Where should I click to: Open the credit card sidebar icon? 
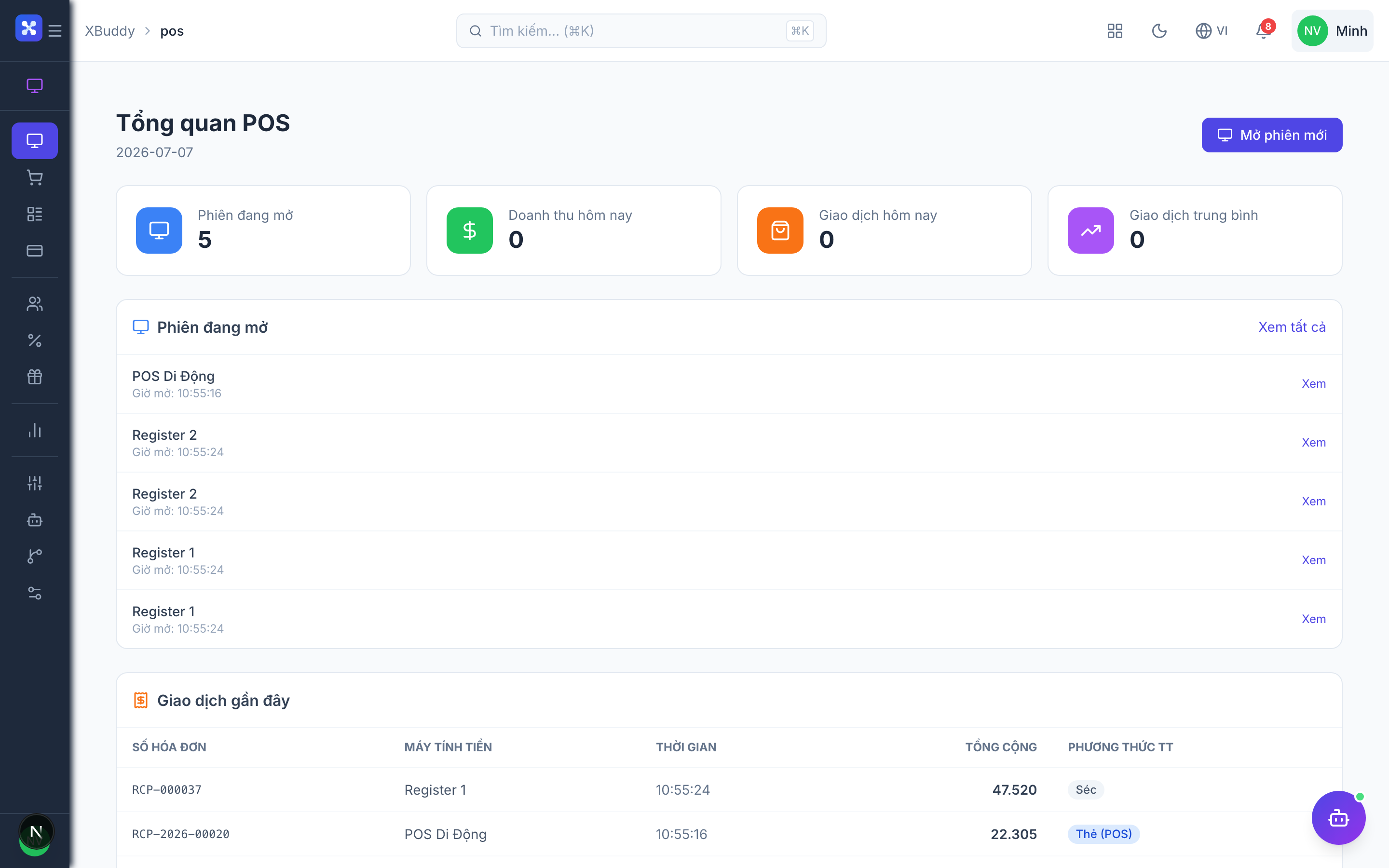tap(34, 251)
